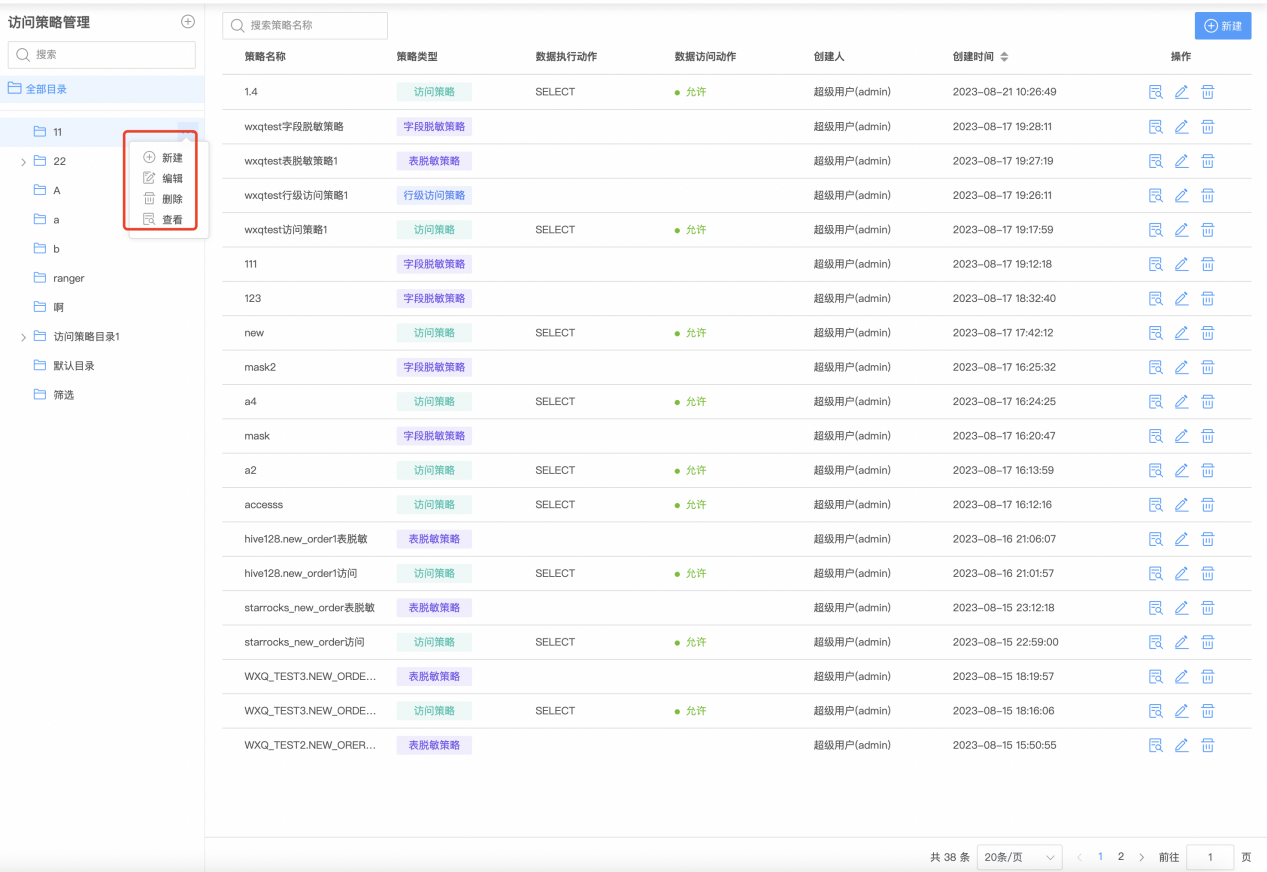Click folder icon of ranger directory
The height and width of the screenshot is (872, 1267).
[x=40, y=278]
